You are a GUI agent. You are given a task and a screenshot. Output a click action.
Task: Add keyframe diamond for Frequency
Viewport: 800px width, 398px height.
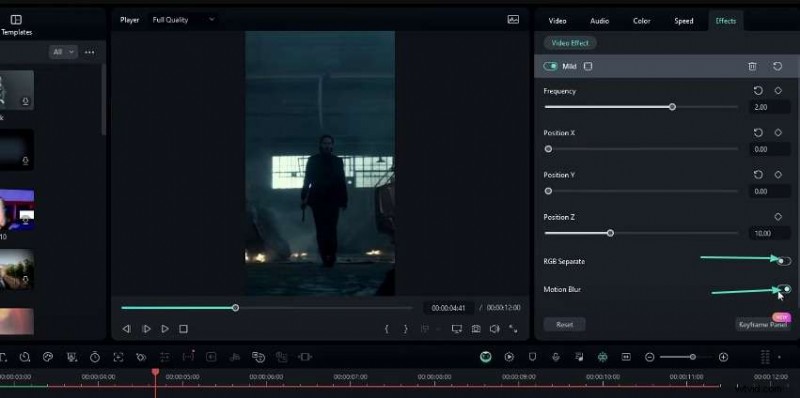click(x=778, y=90)
